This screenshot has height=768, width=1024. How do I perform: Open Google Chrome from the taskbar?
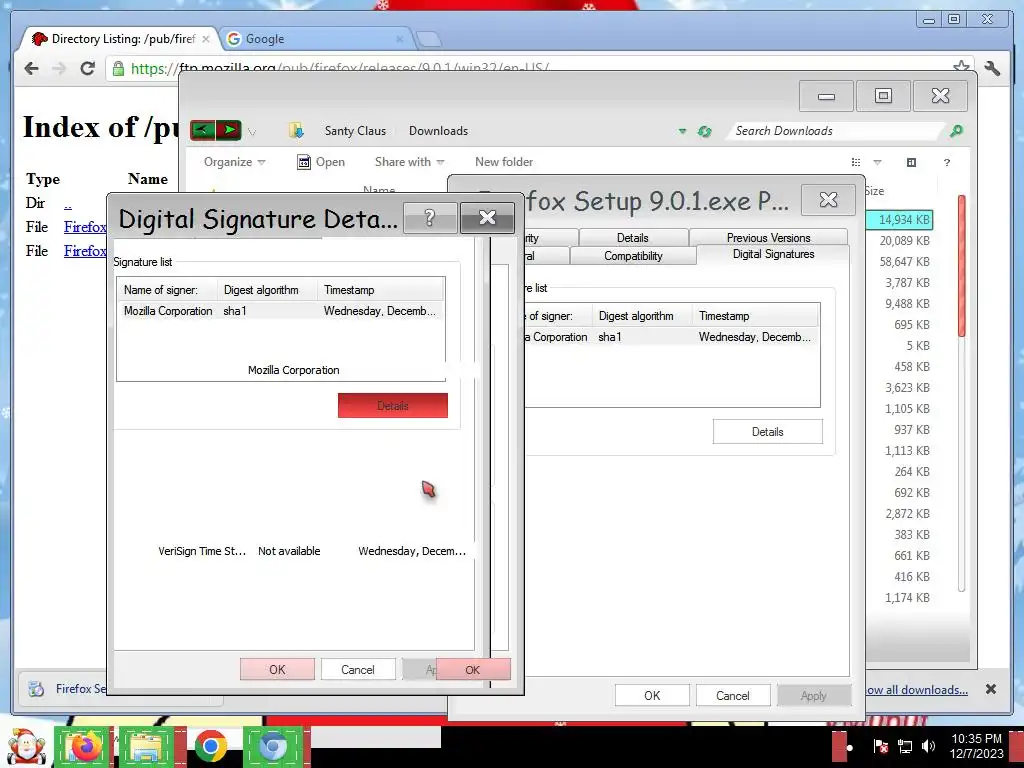pos(210,747)
